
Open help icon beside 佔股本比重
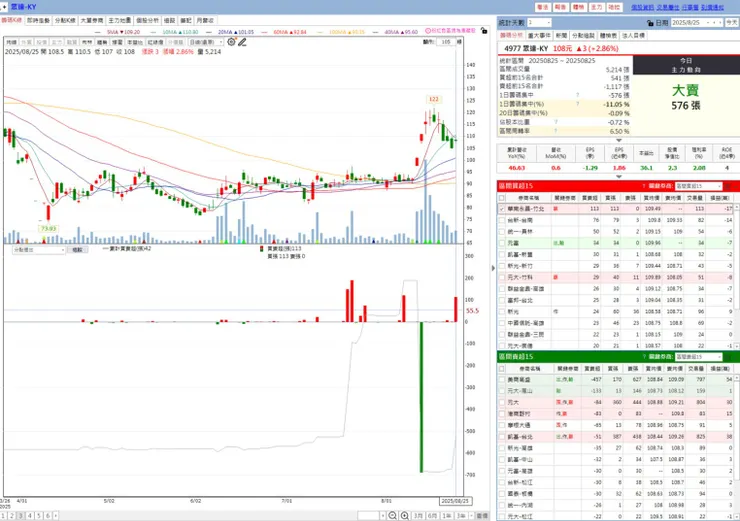pos(555,122)
